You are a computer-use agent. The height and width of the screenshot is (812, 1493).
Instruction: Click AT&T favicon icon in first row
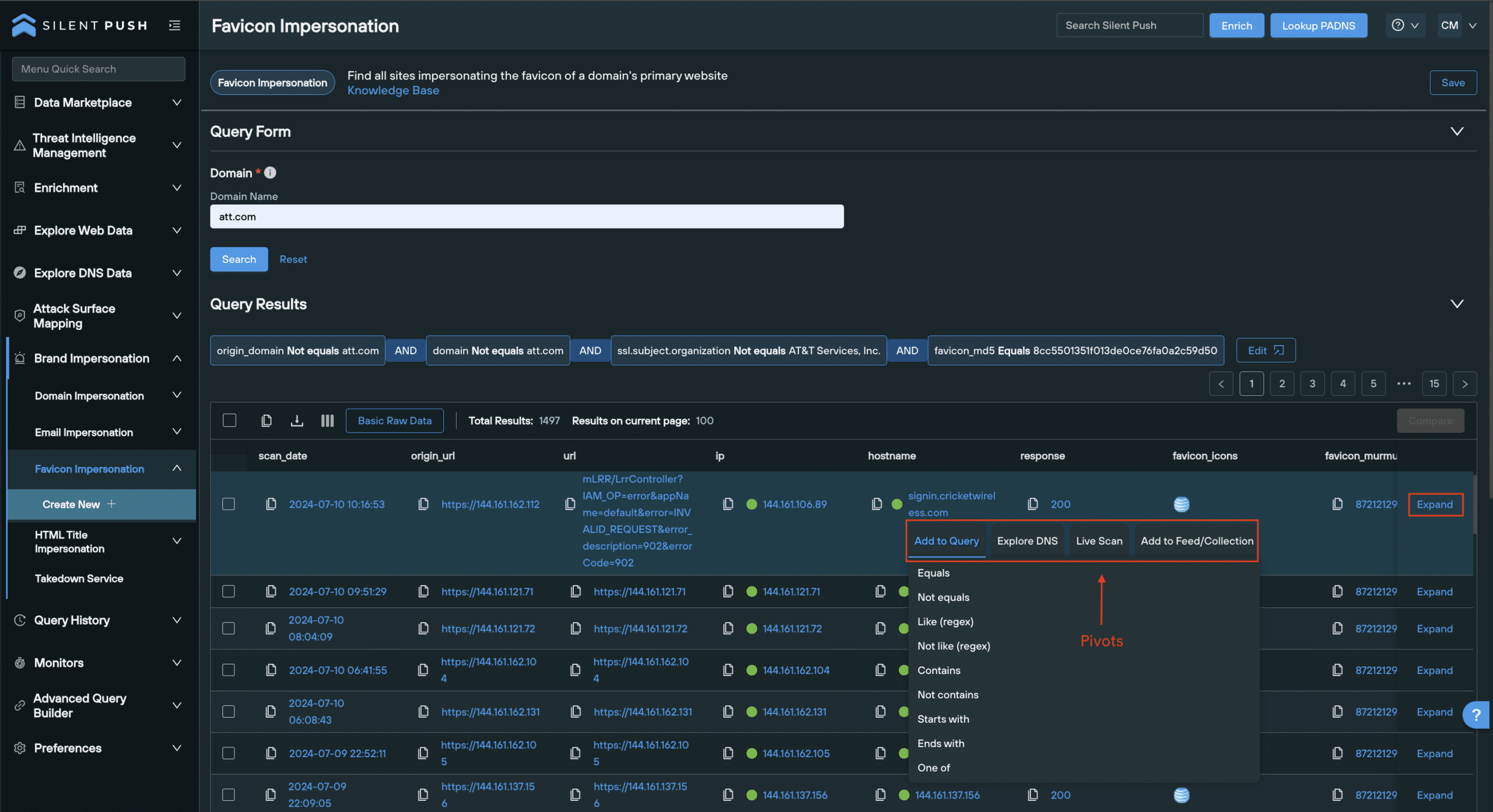point(1182,504)
